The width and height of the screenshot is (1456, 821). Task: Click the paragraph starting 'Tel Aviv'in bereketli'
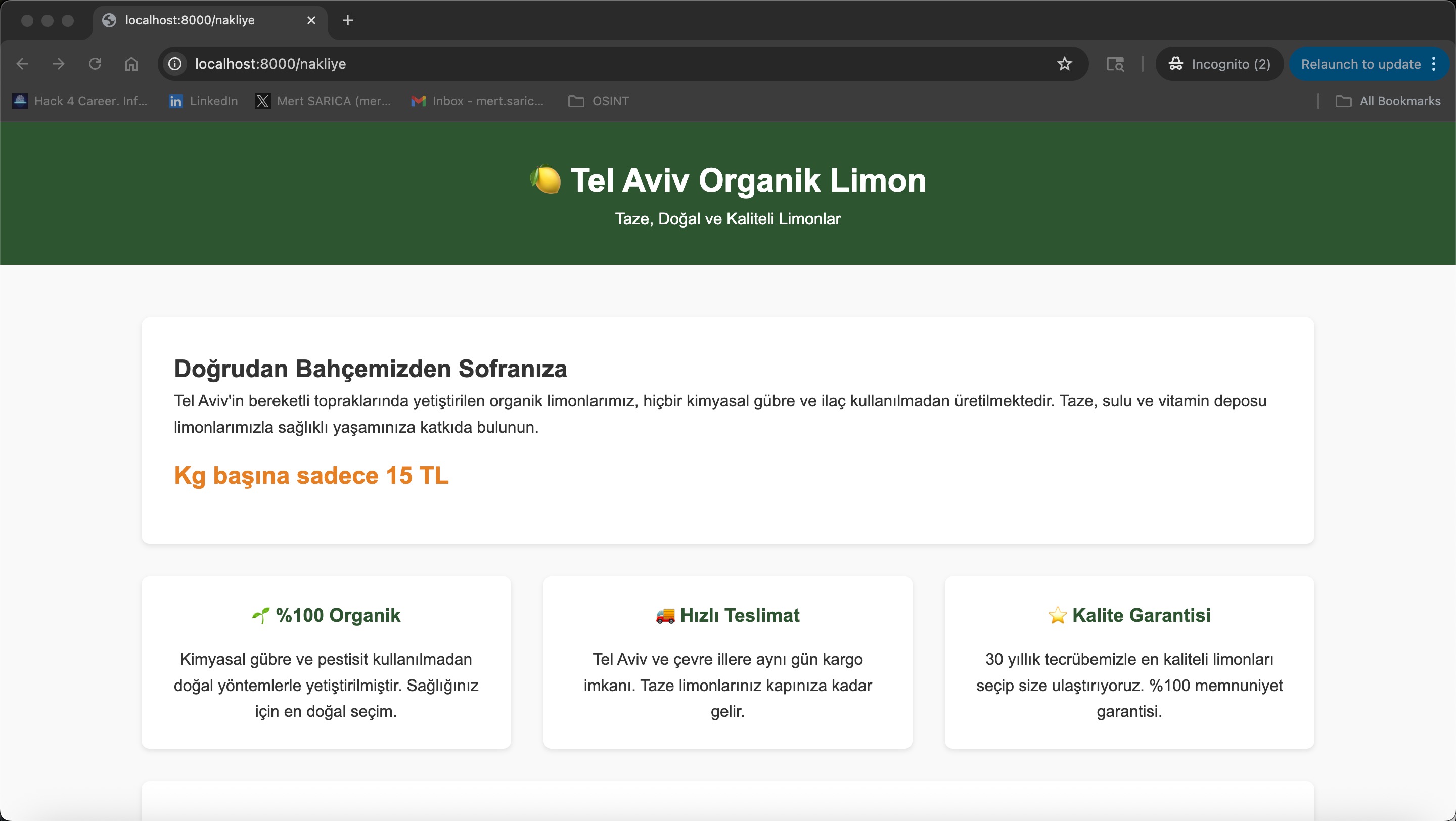(720, 414)
